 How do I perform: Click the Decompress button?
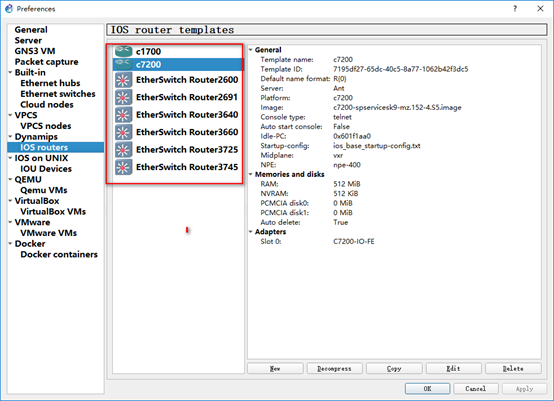click(x=335, y=368)
